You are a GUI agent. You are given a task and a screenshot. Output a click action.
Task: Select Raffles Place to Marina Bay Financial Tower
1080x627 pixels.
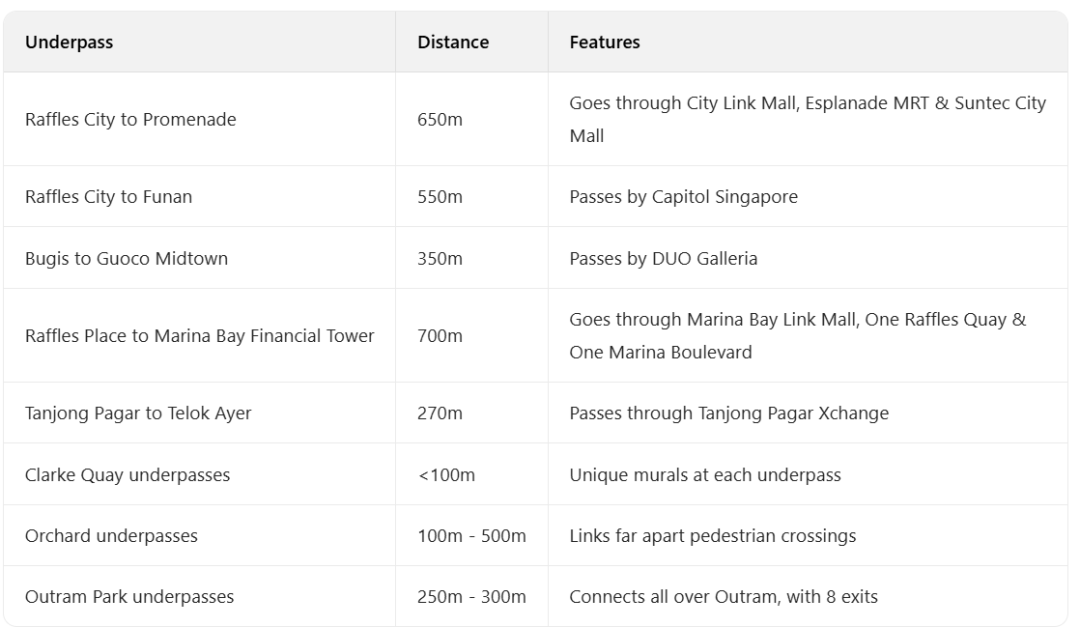click(200, 337)
